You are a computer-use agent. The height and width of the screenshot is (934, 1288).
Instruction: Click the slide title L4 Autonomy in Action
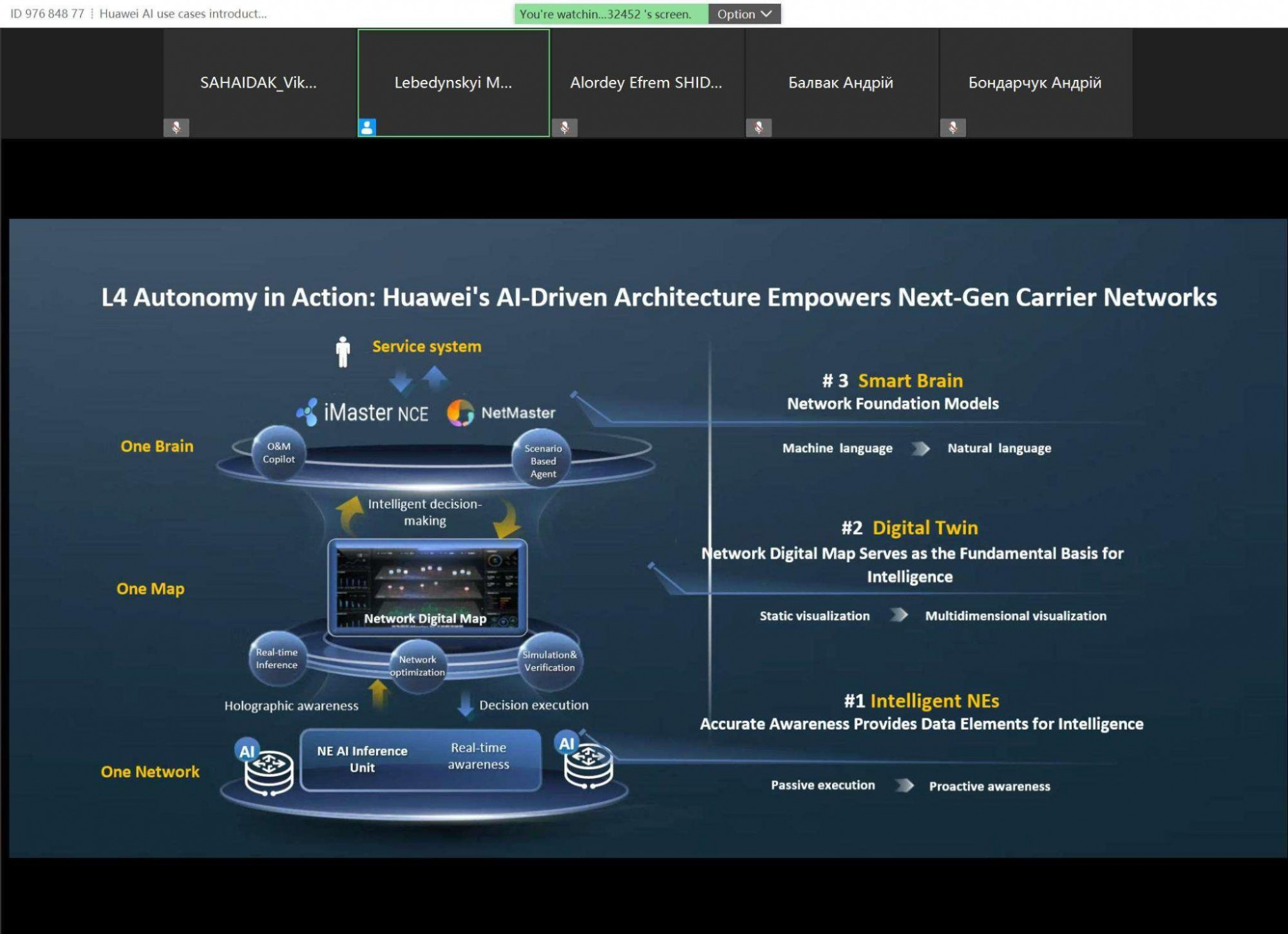659,298
